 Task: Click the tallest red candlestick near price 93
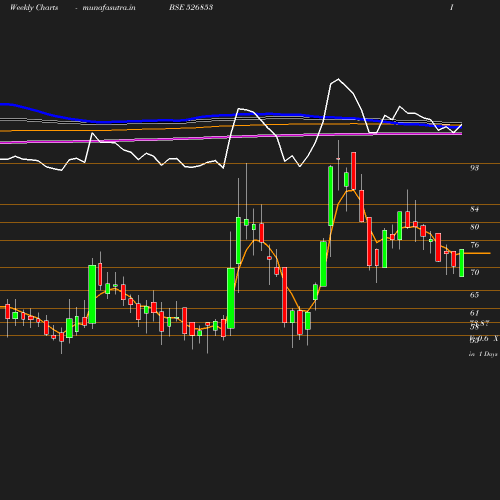coord(354,171)
